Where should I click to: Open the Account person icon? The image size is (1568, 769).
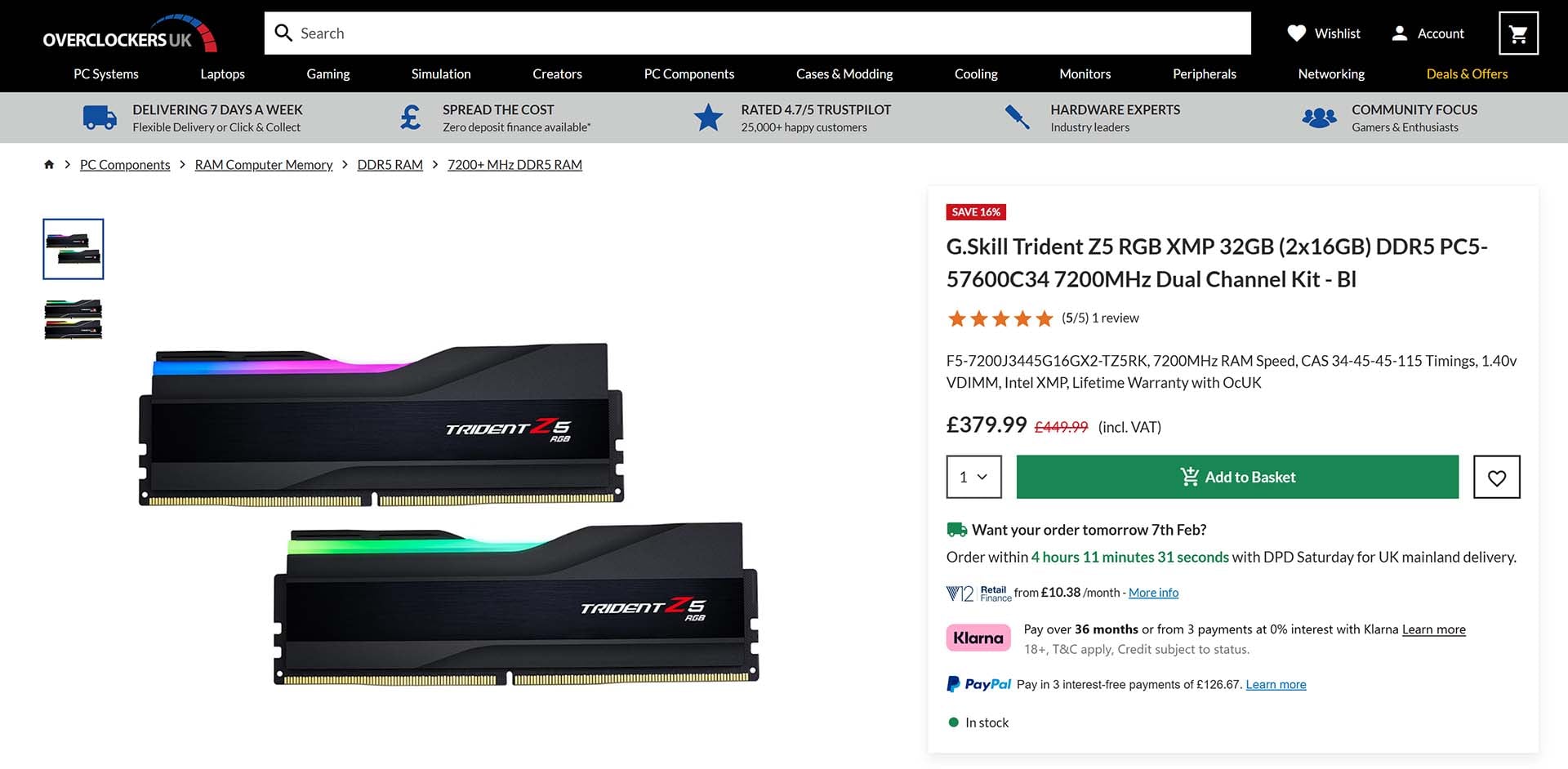[x=1399, y=33]
